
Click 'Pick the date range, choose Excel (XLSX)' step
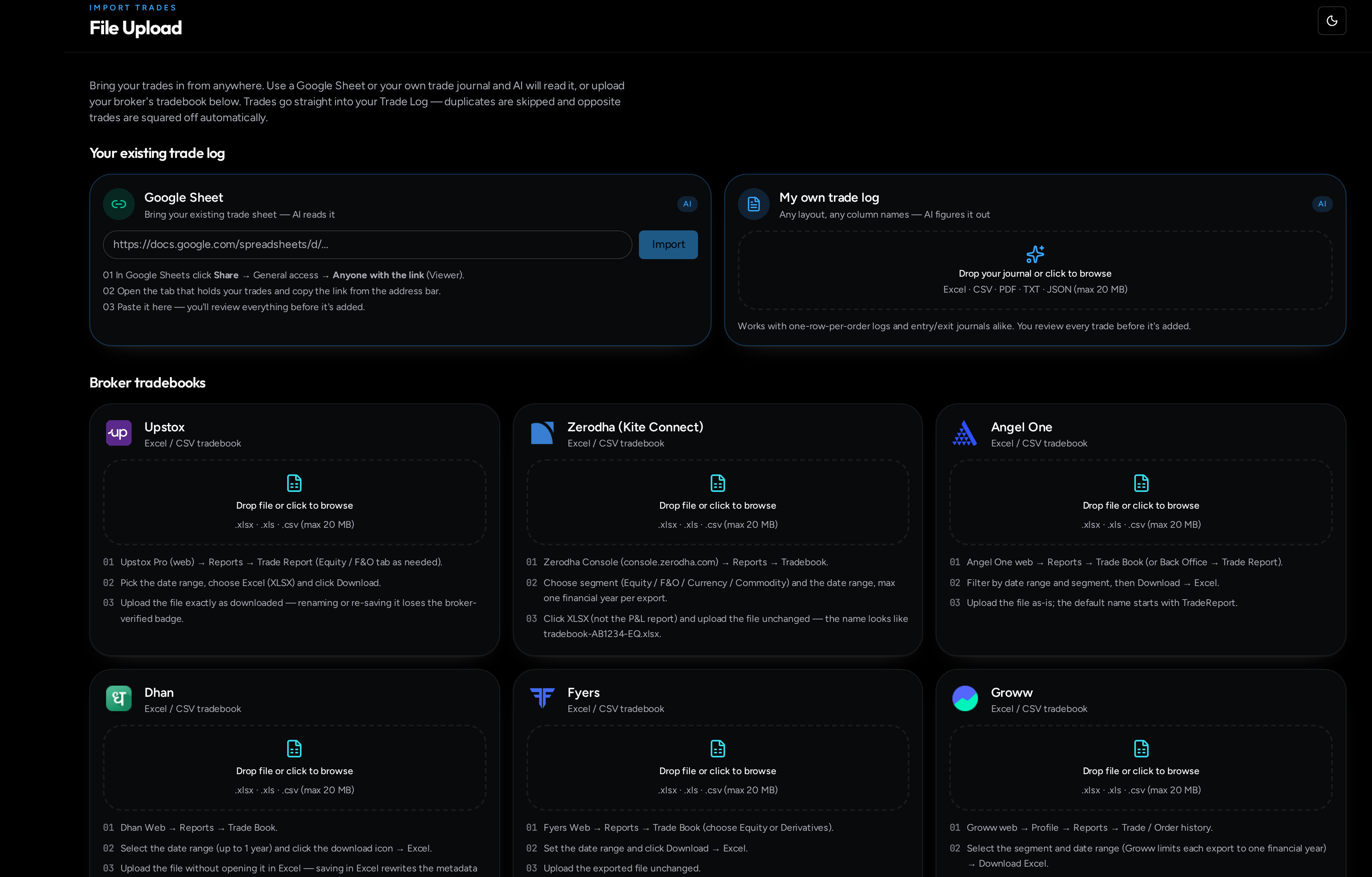251,583
